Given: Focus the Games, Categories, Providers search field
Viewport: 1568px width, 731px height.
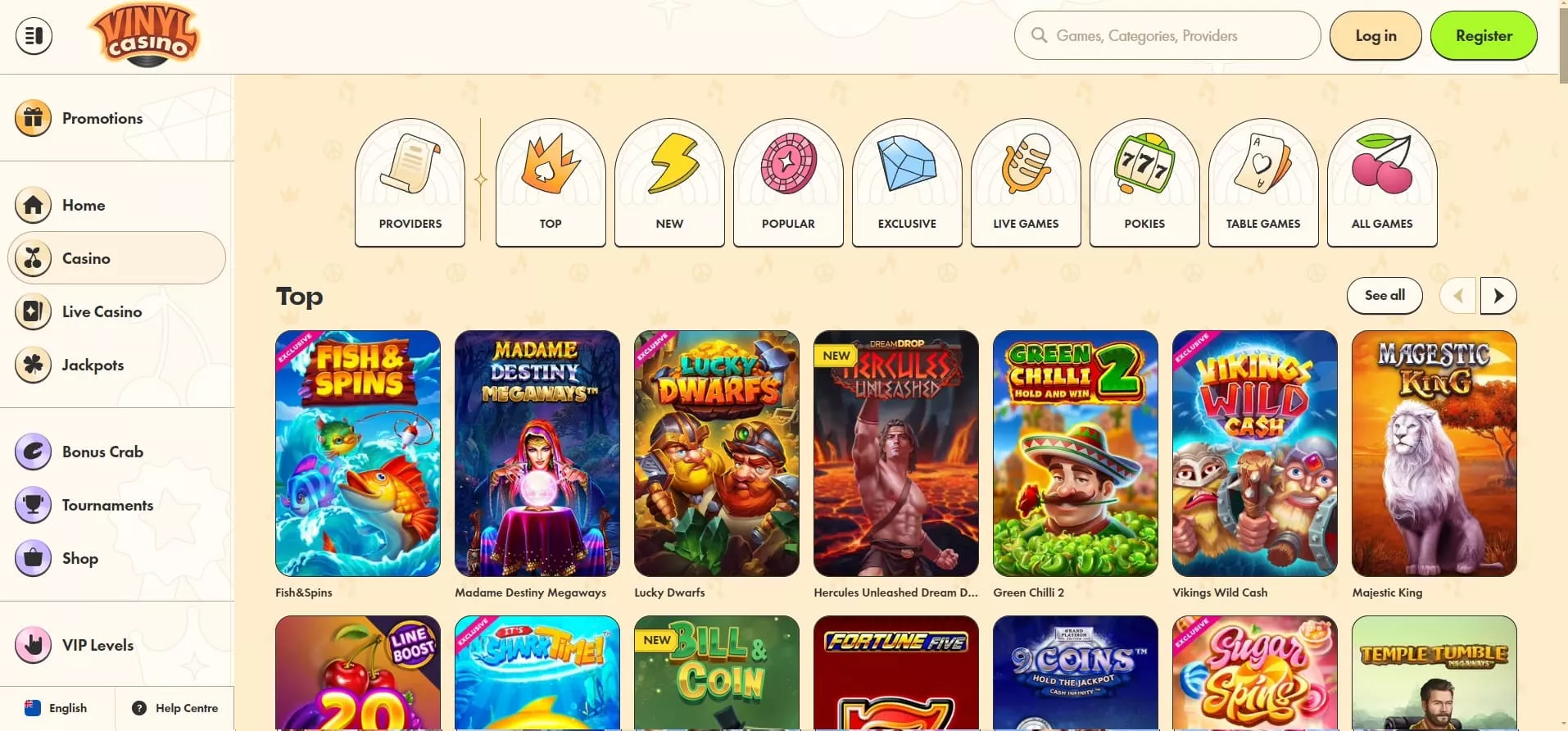Looking at the screenshot, I should coord(1167,35).
